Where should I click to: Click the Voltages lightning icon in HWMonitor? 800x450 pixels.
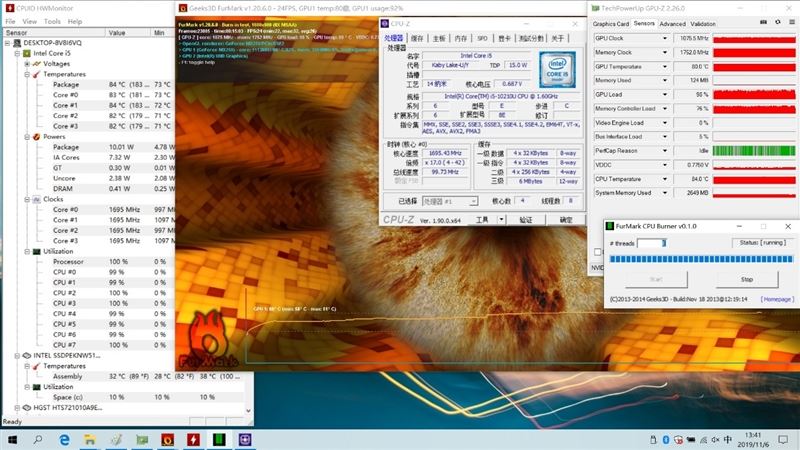point(37,64)
